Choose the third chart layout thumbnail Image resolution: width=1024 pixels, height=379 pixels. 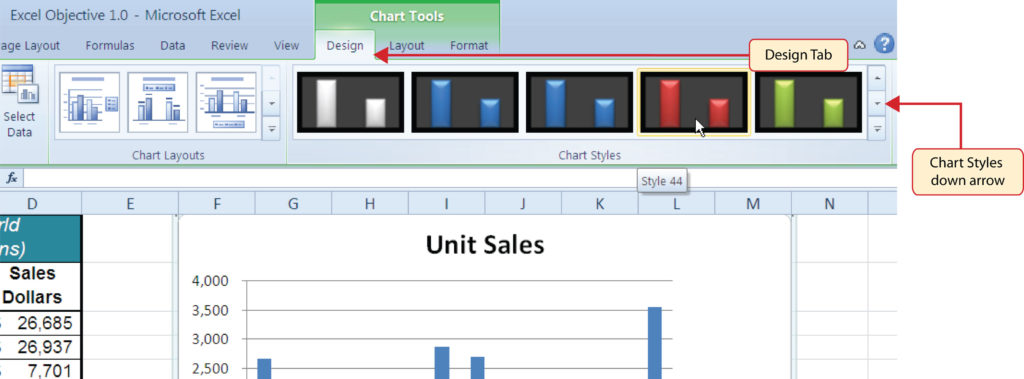(226, 102)
